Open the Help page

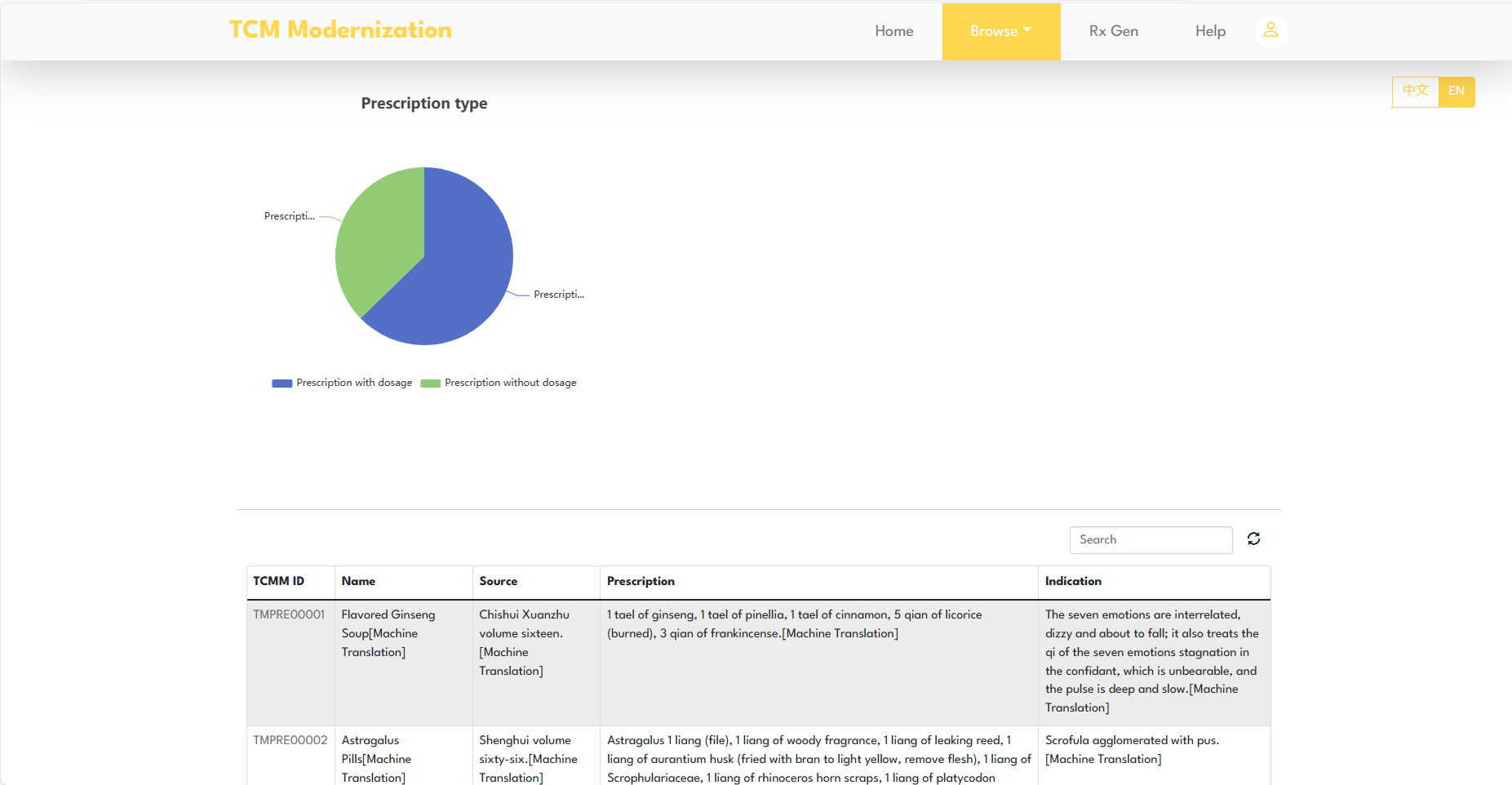pos(1210,31)
